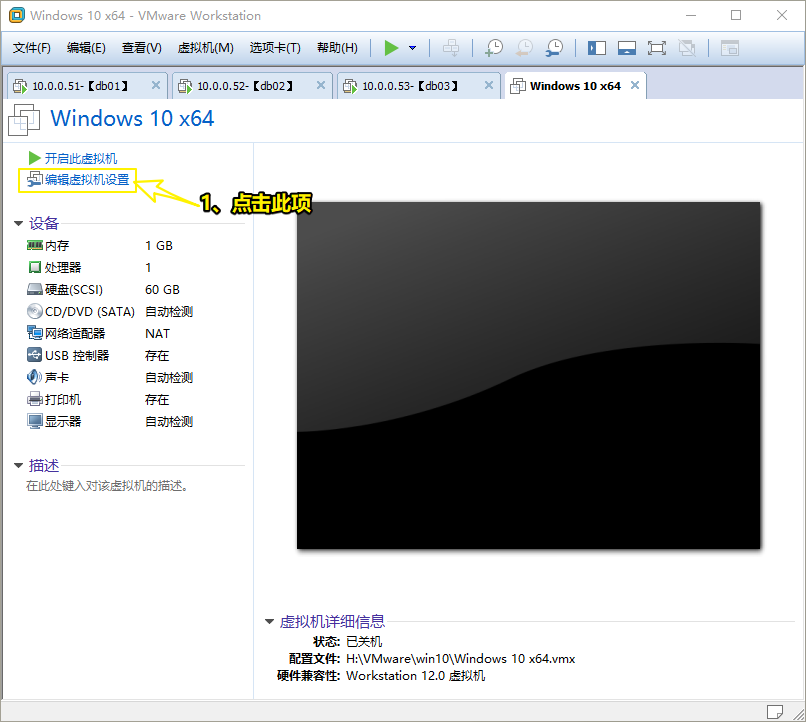Take a snapshot using the clock-plus icon
The image size is (806, 722).
[x=494, y=48]
